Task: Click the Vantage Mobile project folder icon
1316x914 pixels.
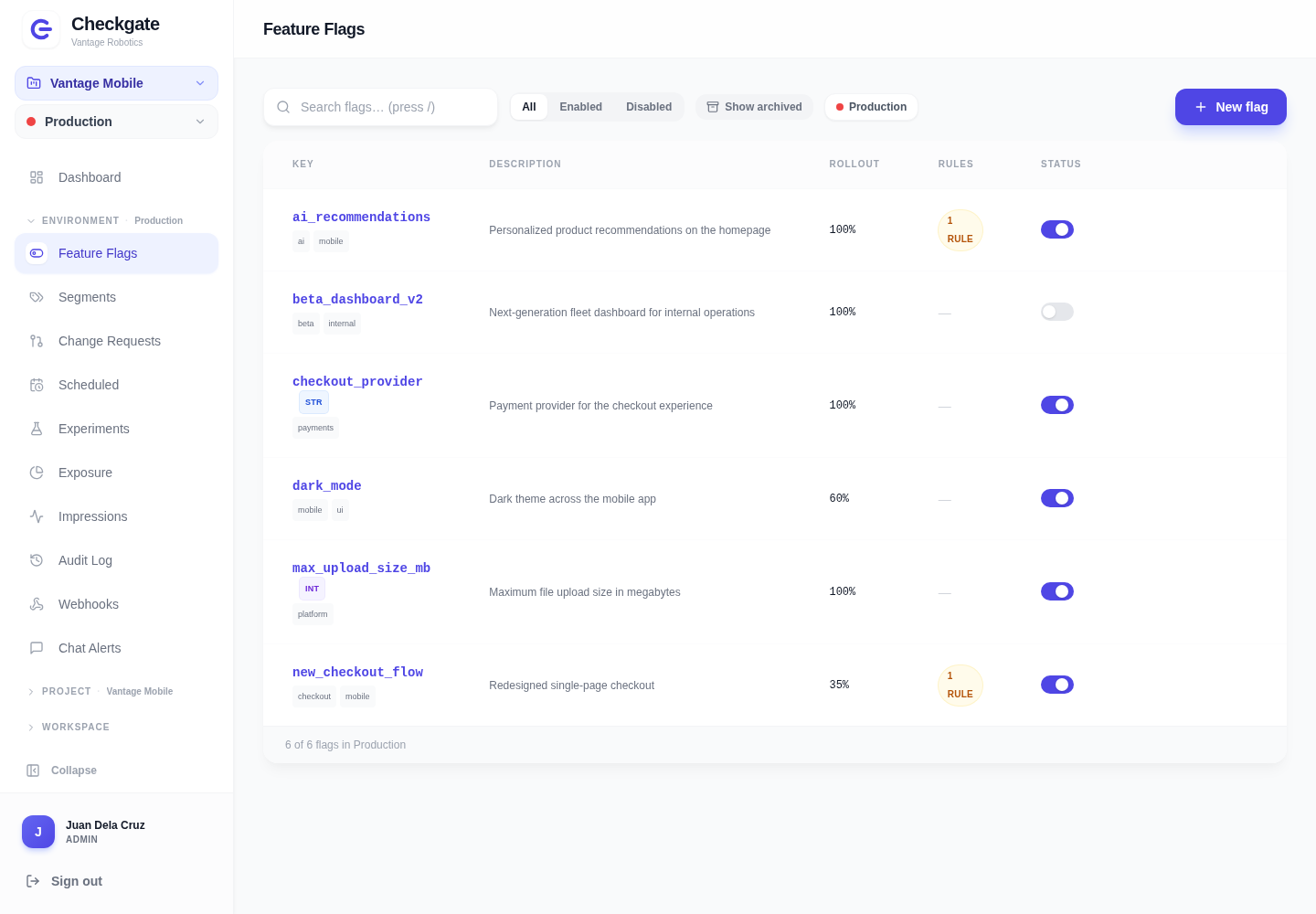Action: [x=34, y=83]
